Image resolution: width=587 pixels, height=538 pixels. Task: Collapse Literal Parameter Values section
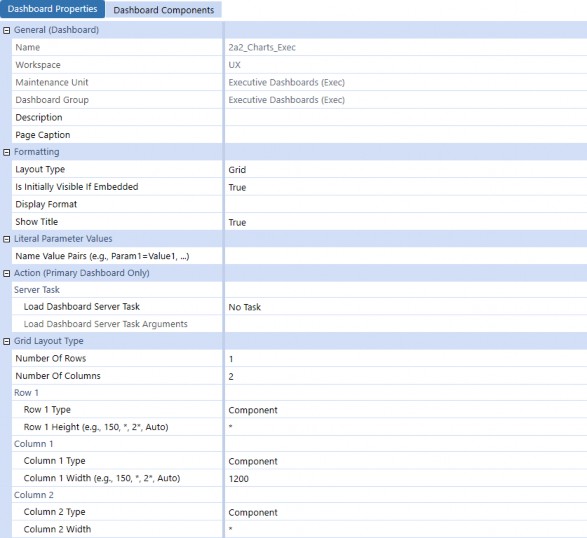click(6, 239)
